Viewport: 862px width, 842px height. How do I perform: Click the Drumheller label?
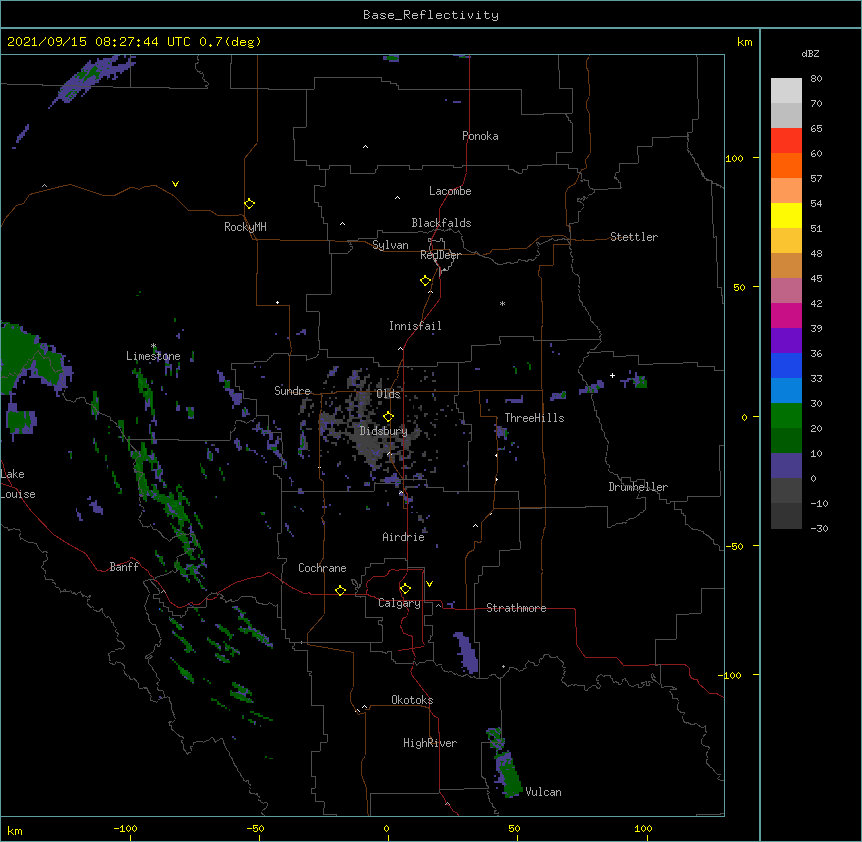tap(638, 487)
